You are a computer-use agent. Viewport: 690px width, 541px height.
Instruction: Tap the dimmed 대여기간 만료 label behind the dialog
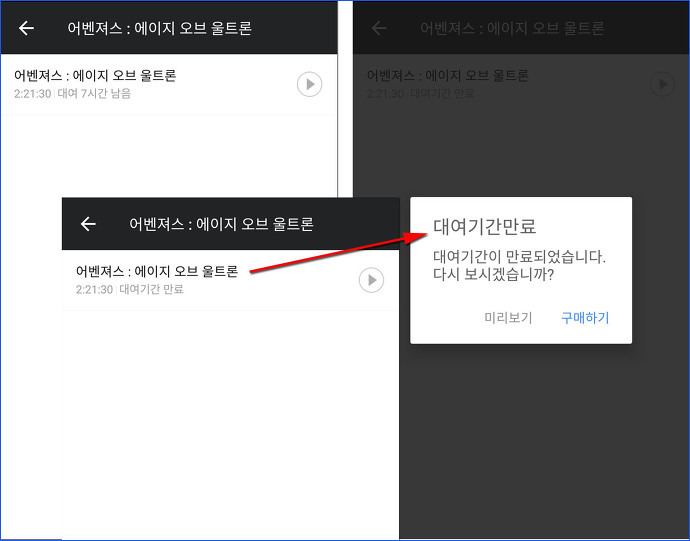coord(442,93)
